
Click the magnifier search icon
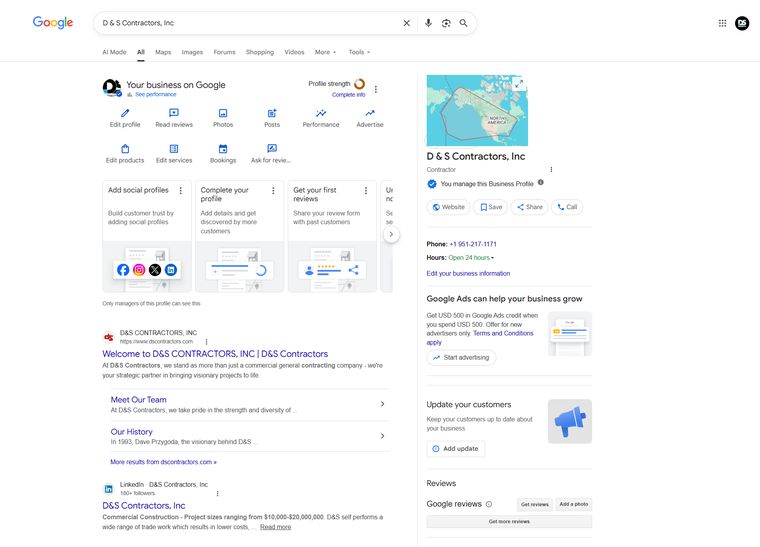tap(463, 23)
